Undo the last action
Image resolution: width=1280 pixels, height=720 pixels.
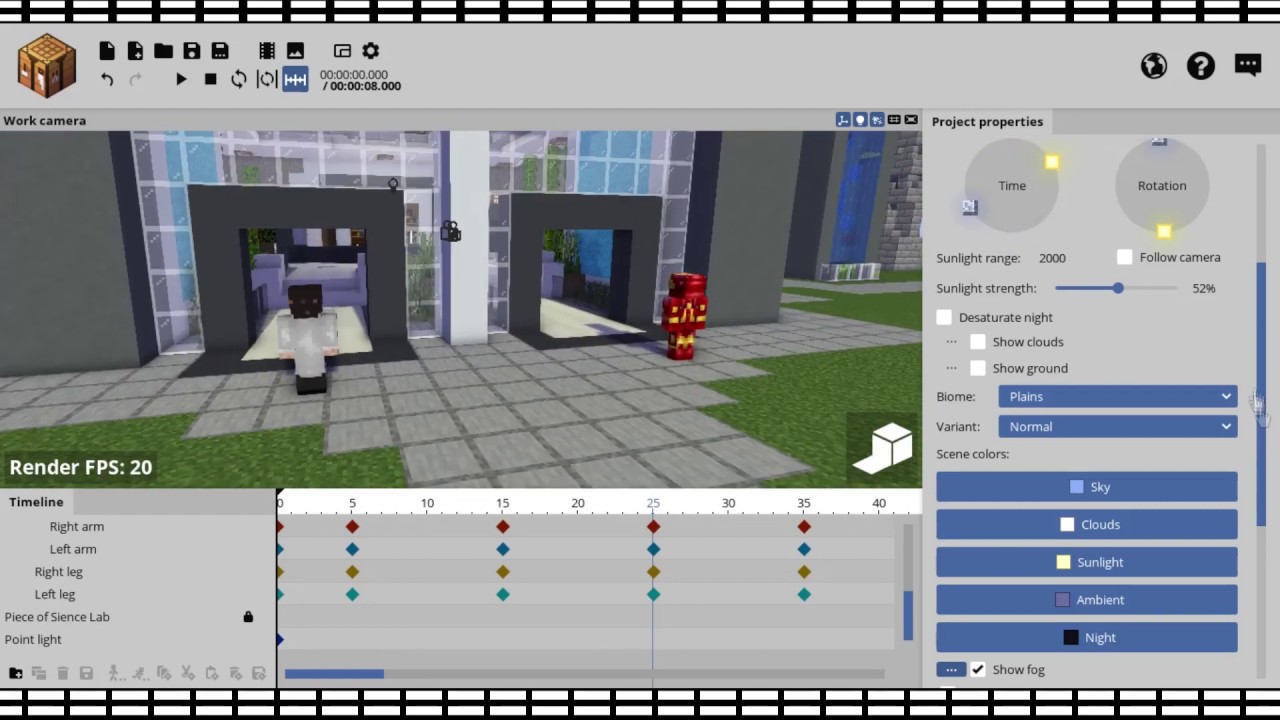107,79
